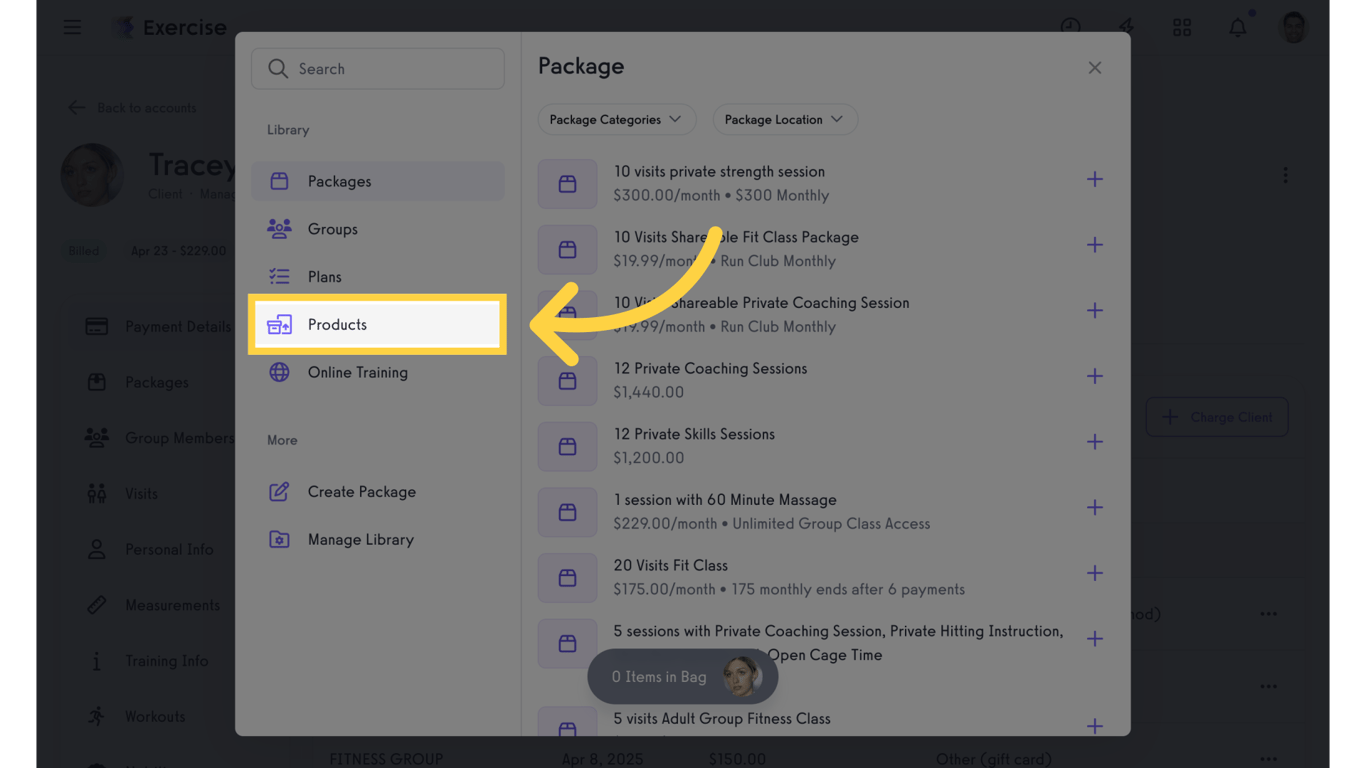Open the Products library section

(x=378, y=324)
